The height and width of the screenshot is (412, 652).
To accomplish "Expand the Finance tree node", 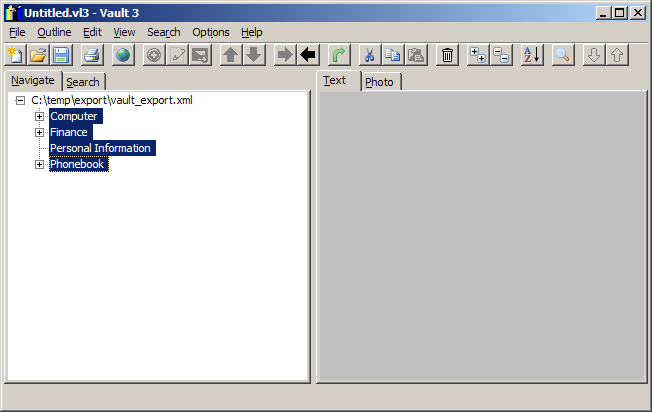I will [40, 132].
